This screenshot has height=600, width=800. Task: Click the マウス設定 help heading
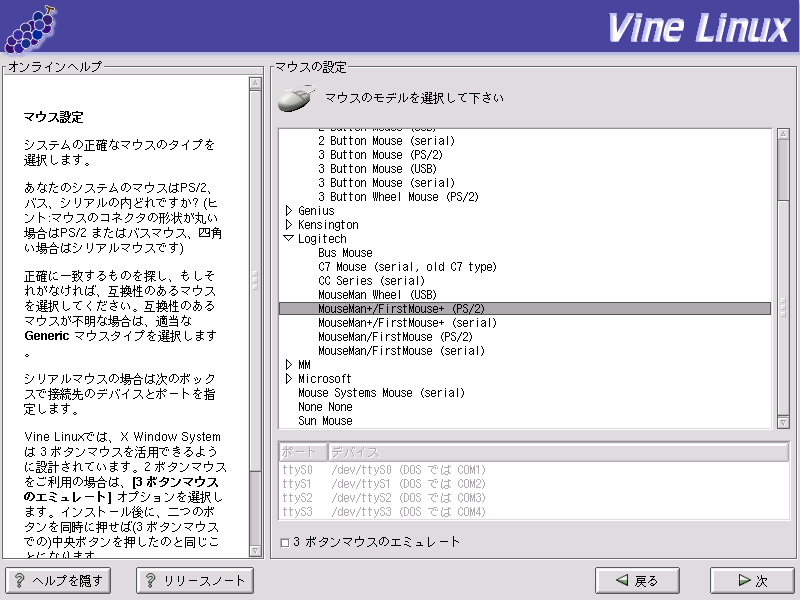pyautogui.click(x=54, y=117)
